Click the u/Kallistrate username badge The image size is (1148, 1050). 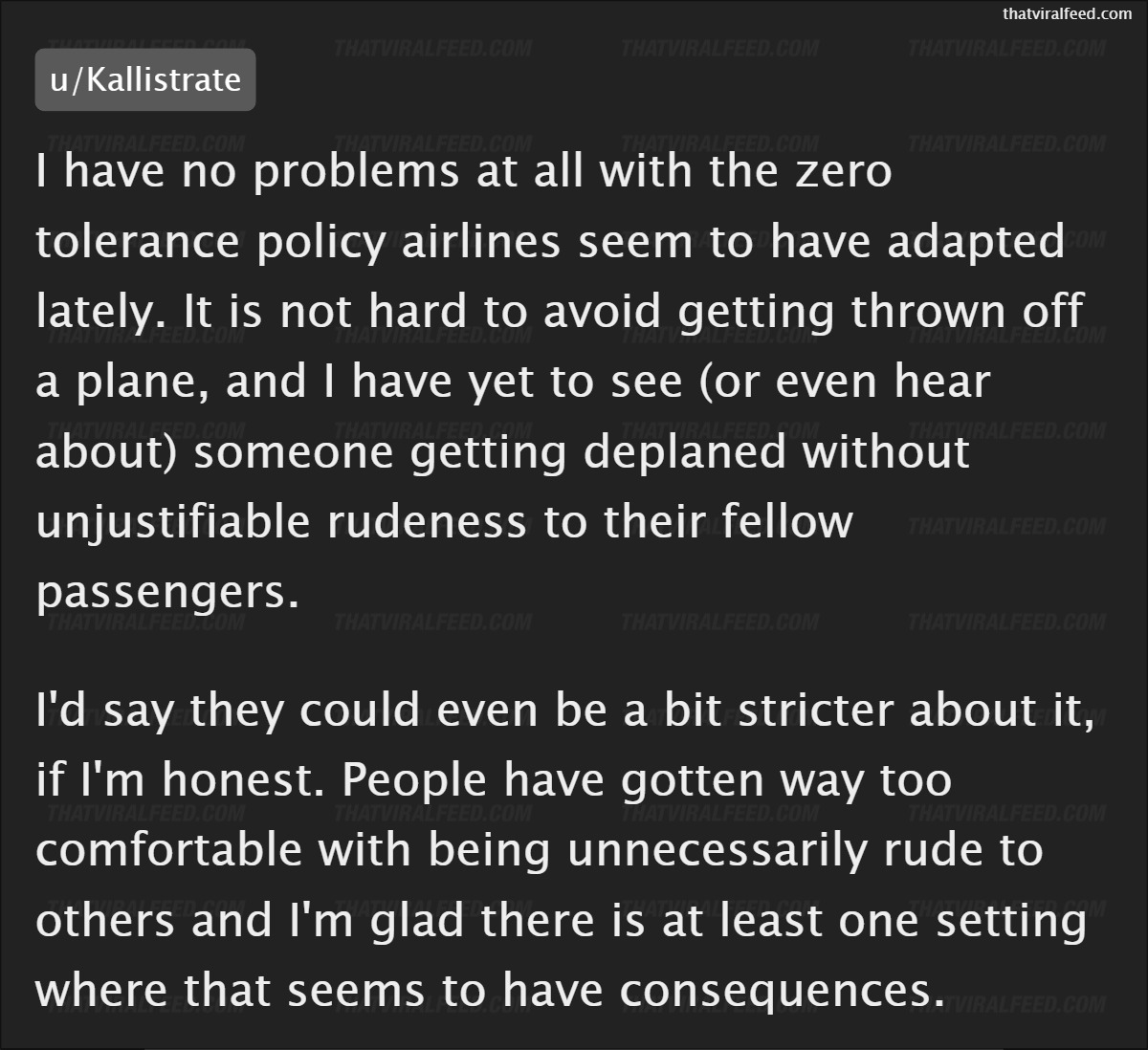(x=145, y=79)
